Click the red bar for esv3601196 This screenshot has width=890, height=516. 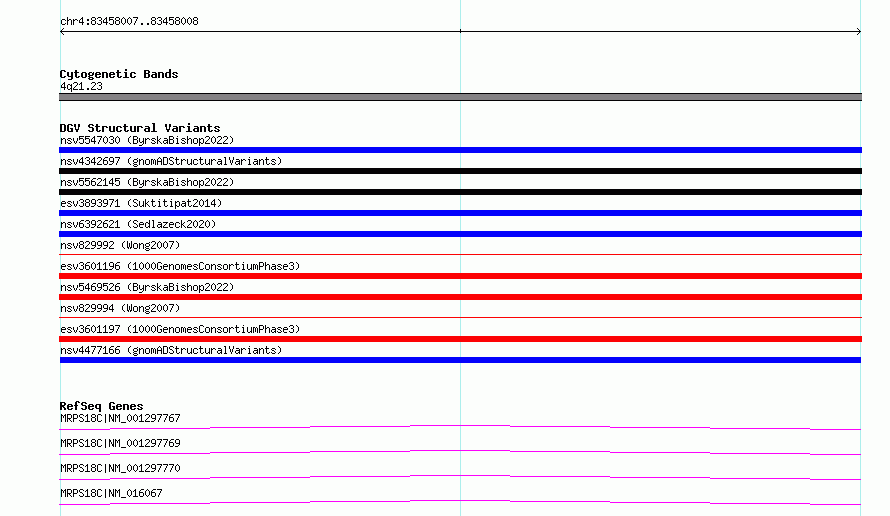(x=460, y=276)
